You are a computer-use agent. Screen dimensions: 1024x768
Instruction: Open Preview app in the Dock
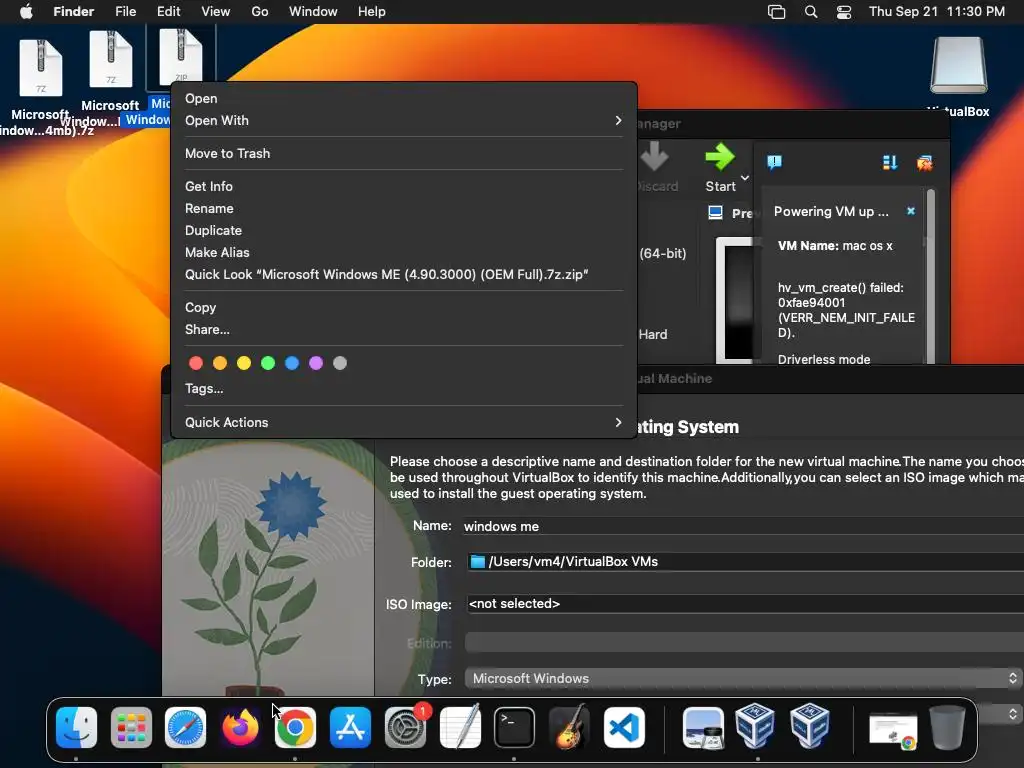(703, 728)
